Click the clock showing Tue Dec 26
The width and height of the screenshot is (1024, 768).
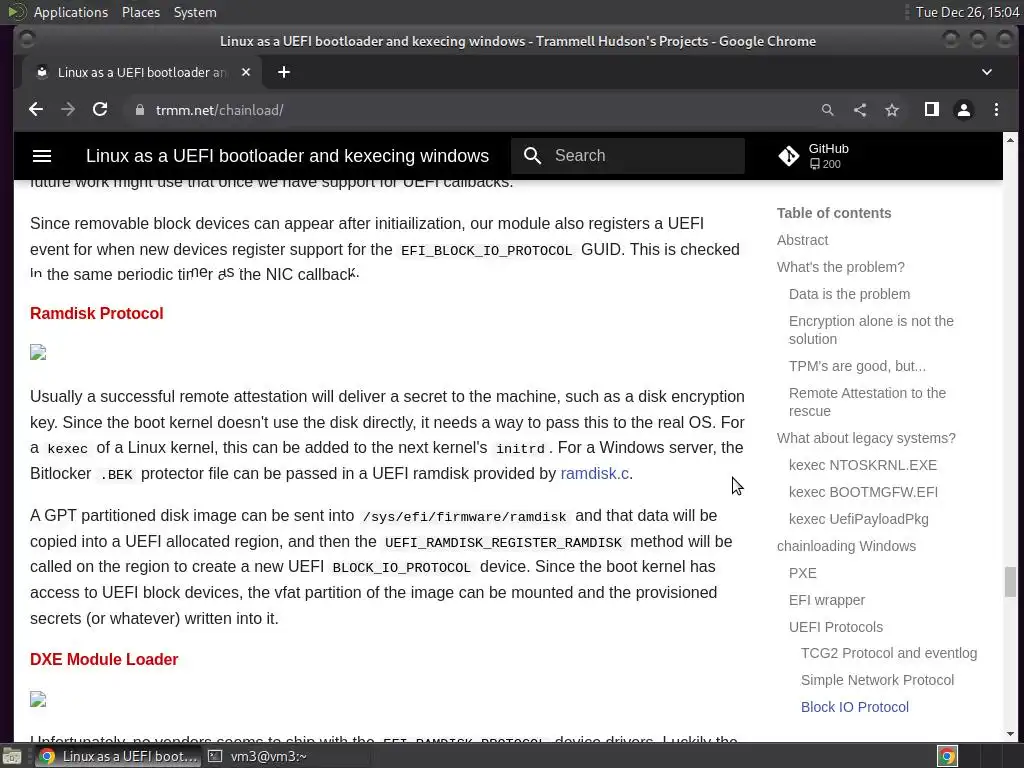[x=967, y=12]
